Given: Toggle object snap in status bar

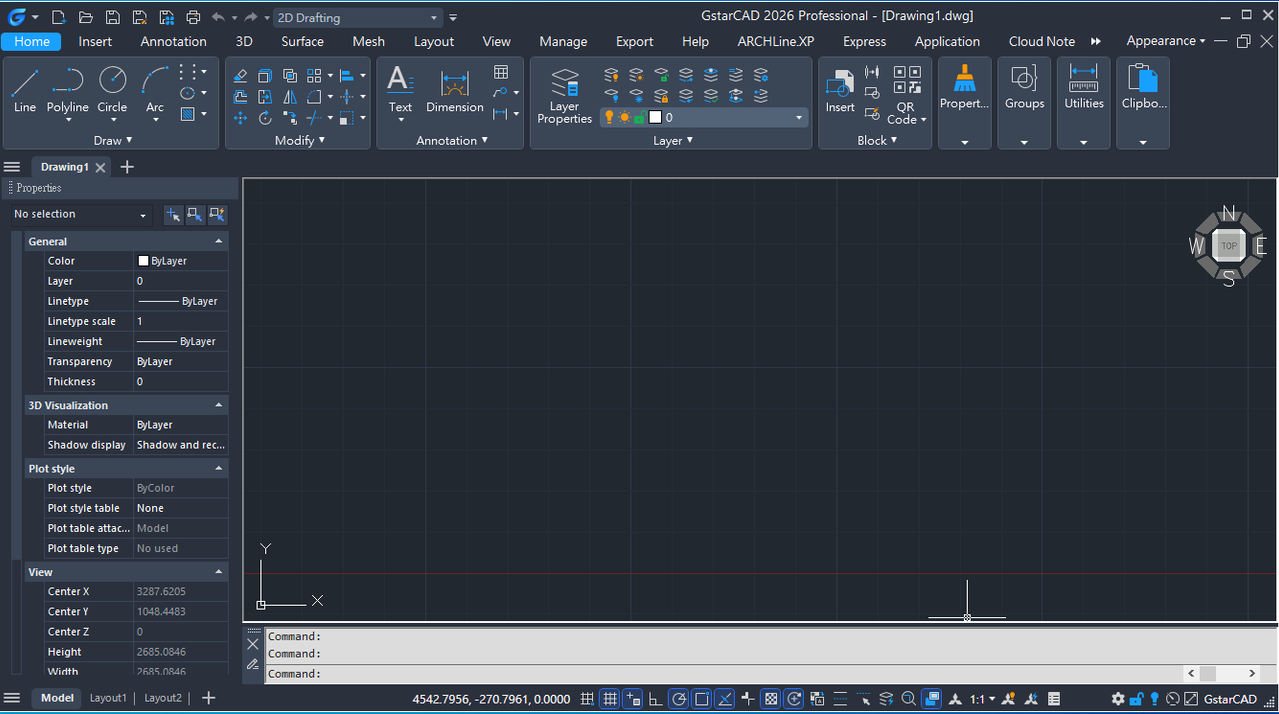Looking at the screenshot, I should point(702,698).
